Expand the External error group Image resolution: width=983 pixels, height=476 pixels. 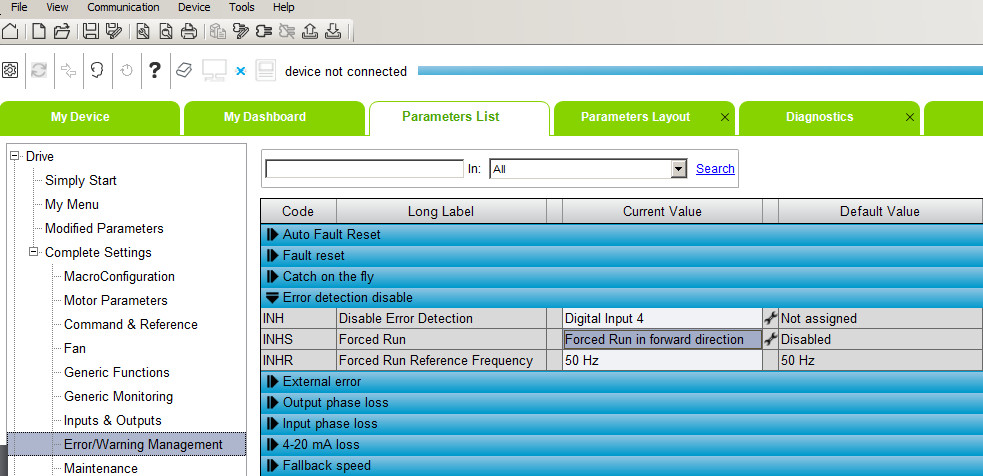(x=272, y=381)
